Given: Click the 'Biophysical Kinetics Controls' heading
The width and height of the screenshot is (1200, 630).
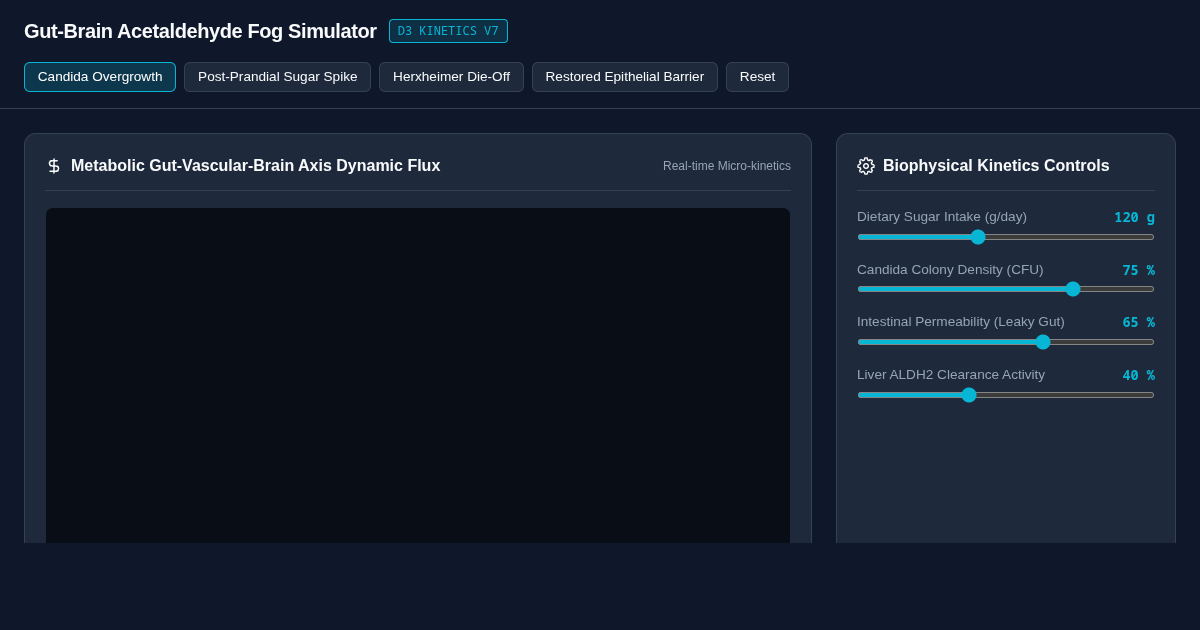Looking at the screenshot, I should (996, 166).
